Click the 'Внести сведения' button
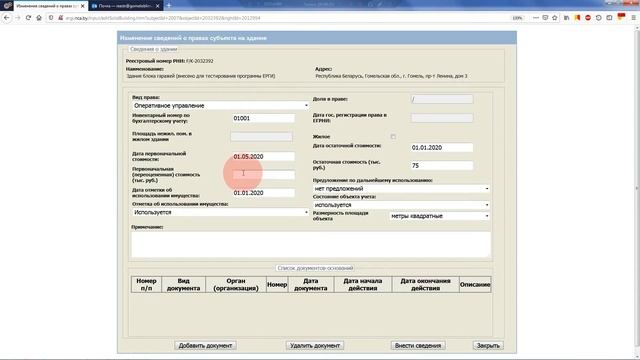Viewport: 640px width, 360px height. 418,345
